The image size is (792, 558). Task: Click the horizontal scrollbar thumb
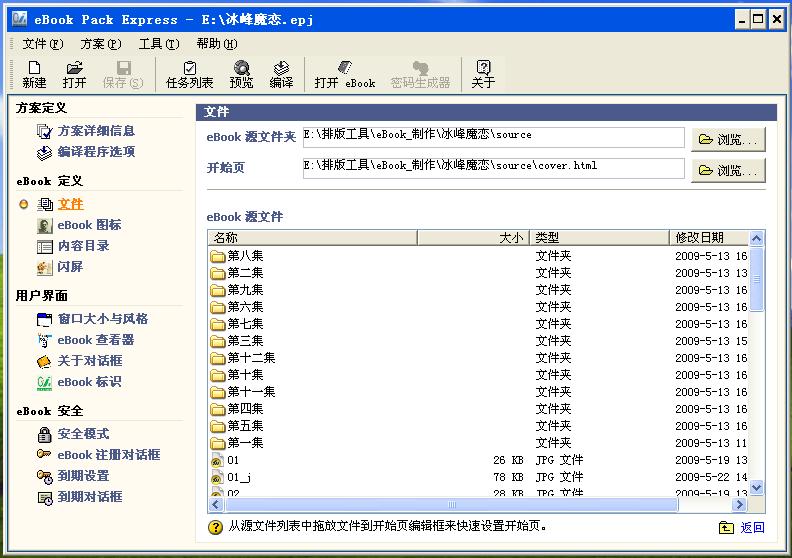point(451,504)
